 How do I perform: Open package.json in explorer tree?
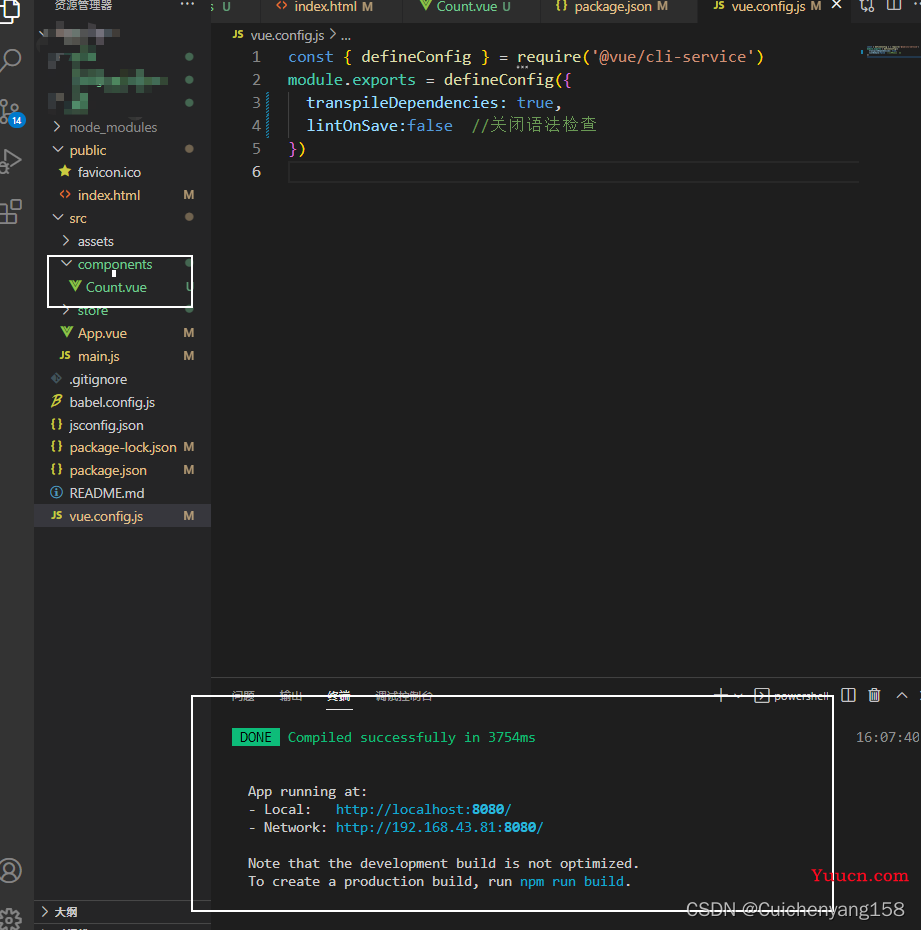[122, 470]
